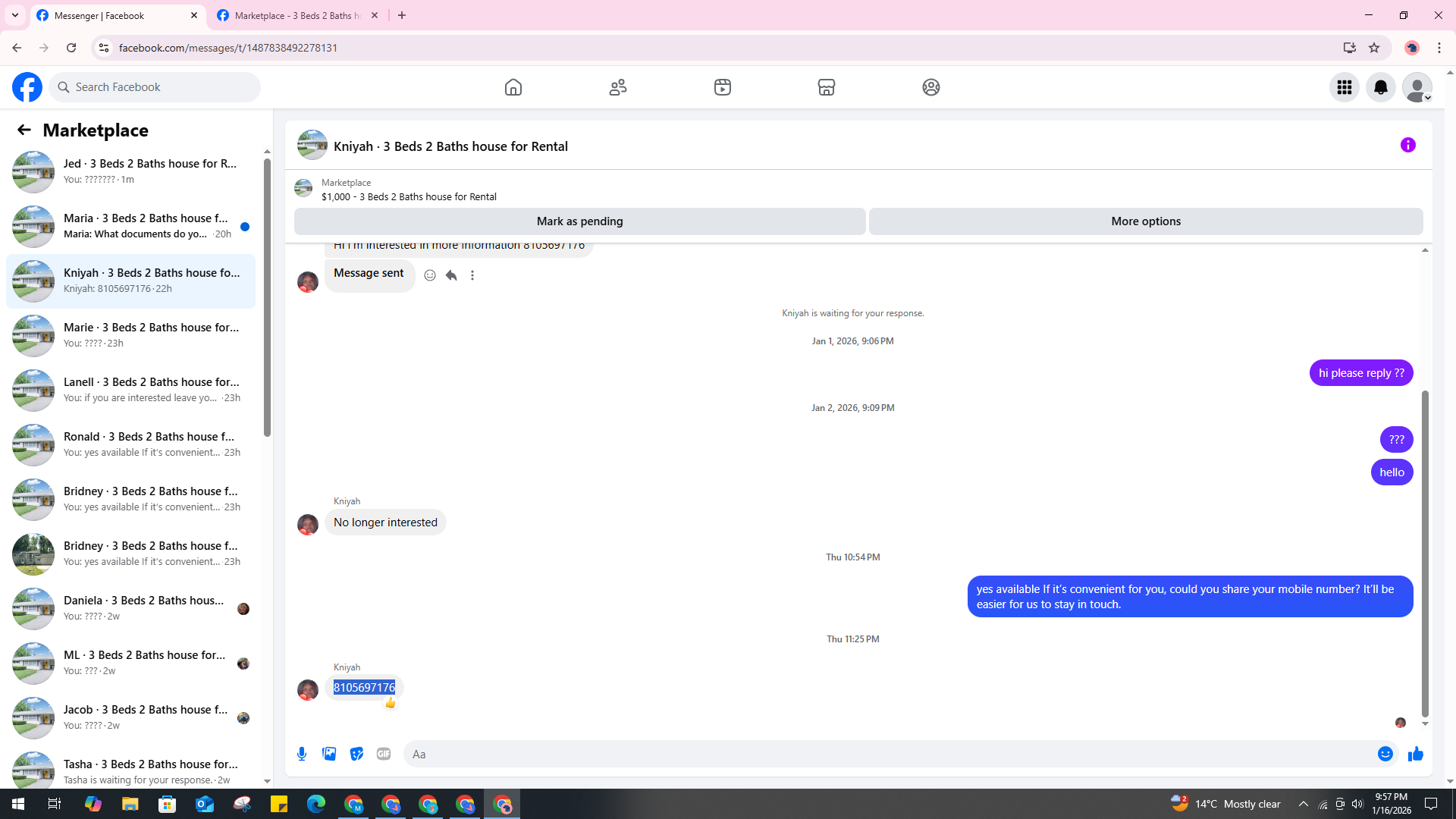The image size is (1456, 819).
Task: Click Mark as pending button
Action: point(579,221)
